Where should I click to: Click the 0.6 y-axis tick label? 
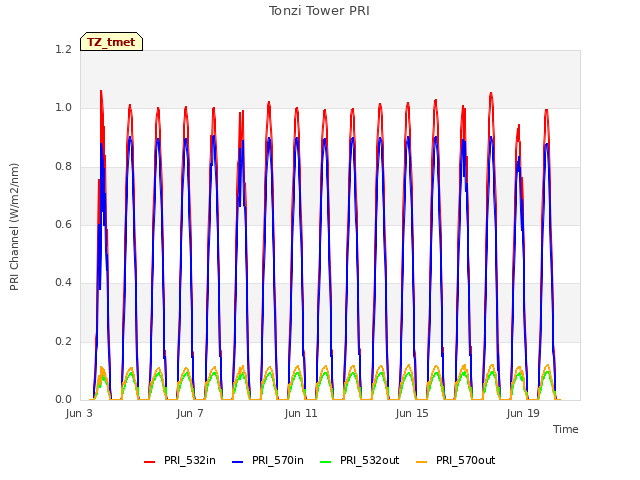point(63,225)
